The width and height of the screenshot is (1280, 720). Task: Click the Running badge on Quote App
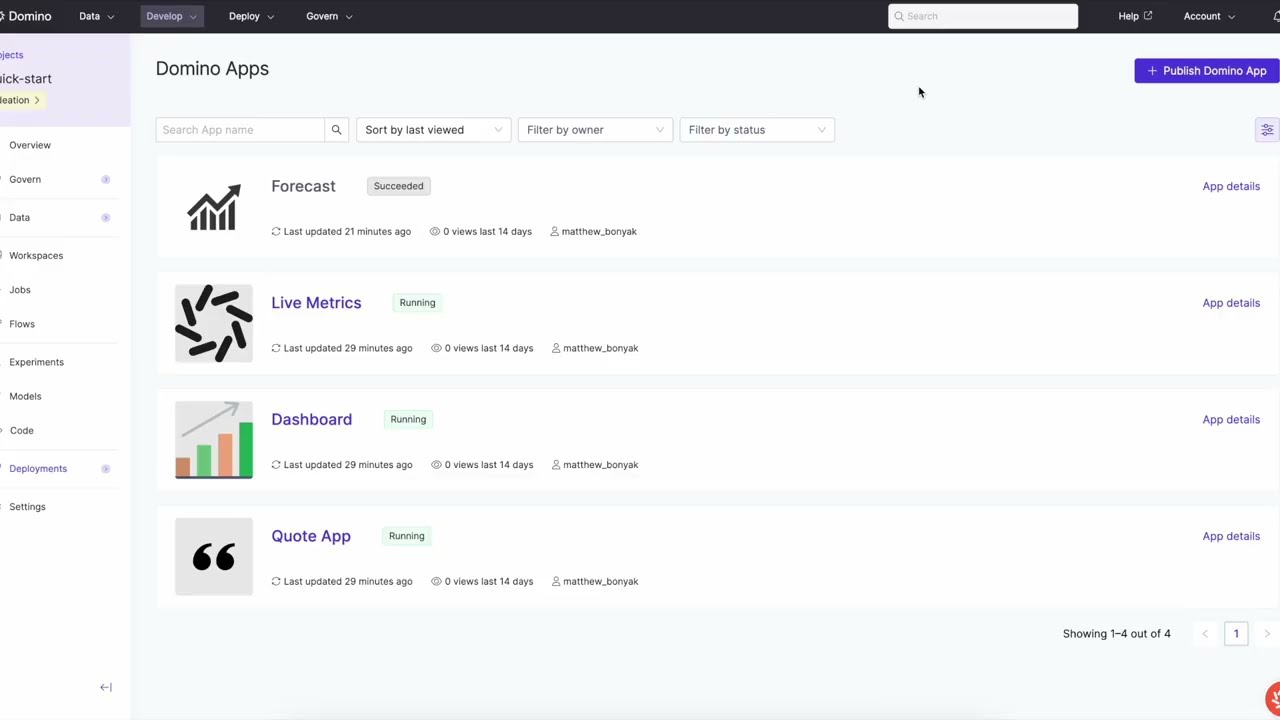point(406,536)
